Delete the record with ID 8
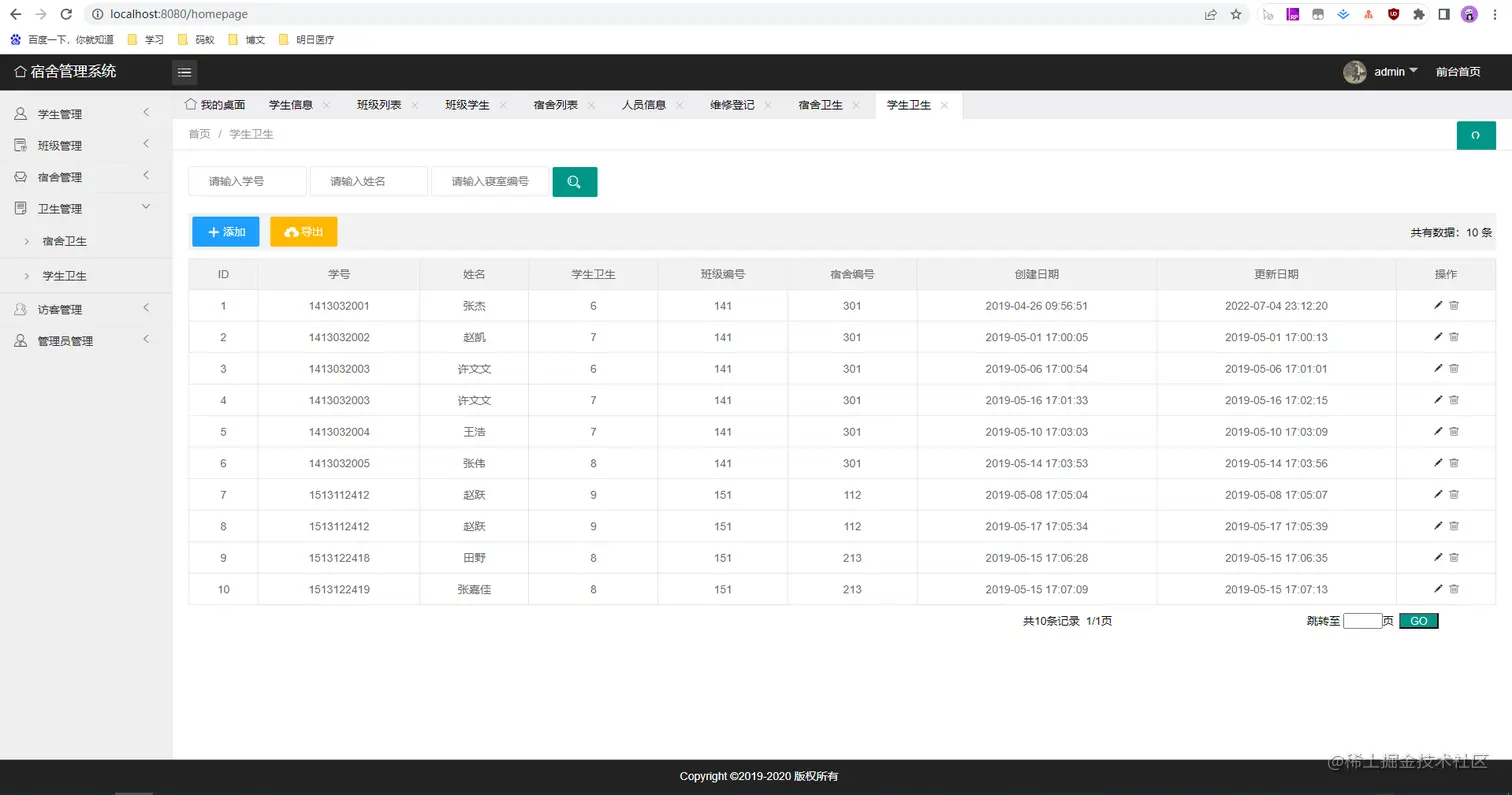Viewport: 1512px width, 795px height. click(1454, 526)
